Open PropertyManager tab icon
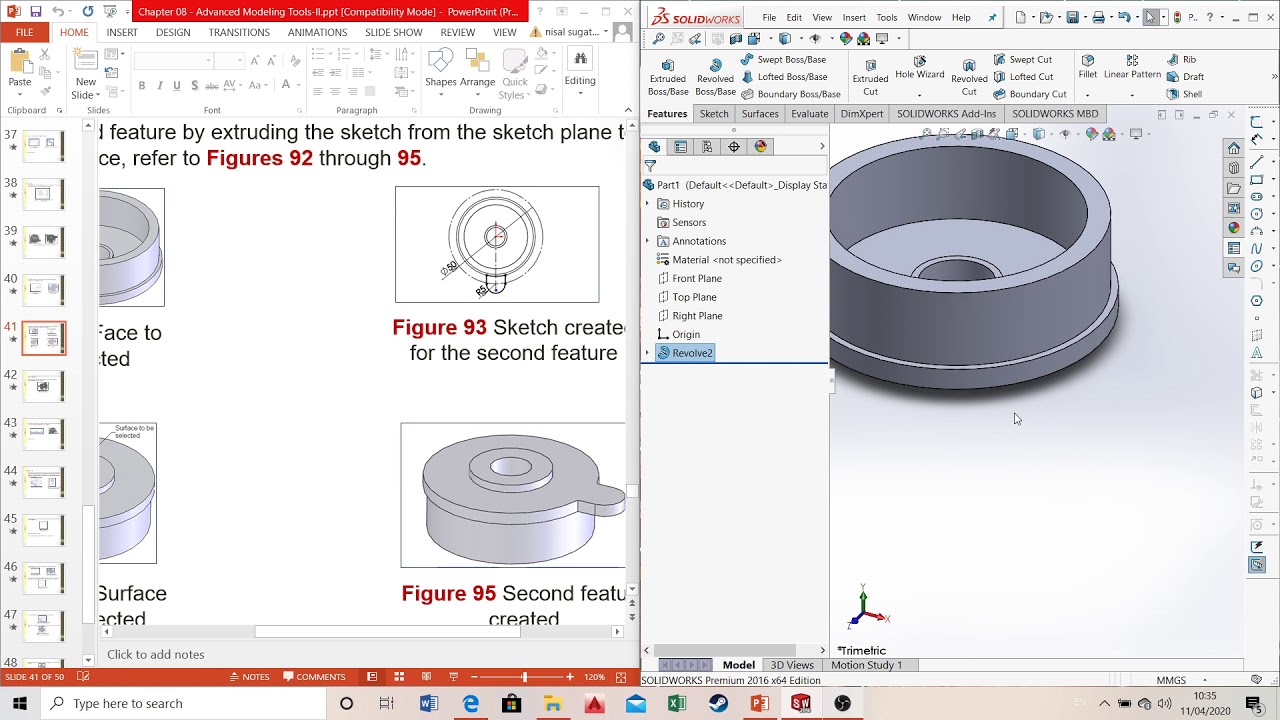1280x720 pixels. point(681,147)
